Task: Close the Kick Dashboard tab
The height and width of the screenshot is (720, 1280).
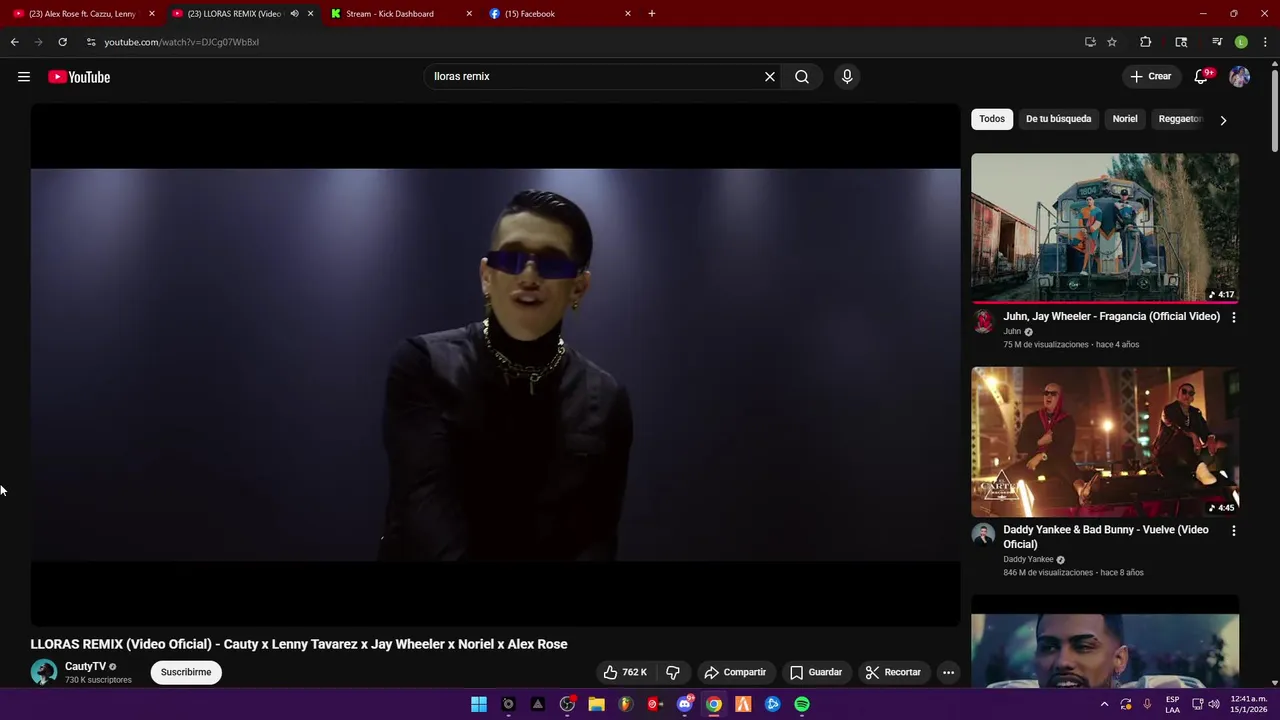Action: point(469,14)
